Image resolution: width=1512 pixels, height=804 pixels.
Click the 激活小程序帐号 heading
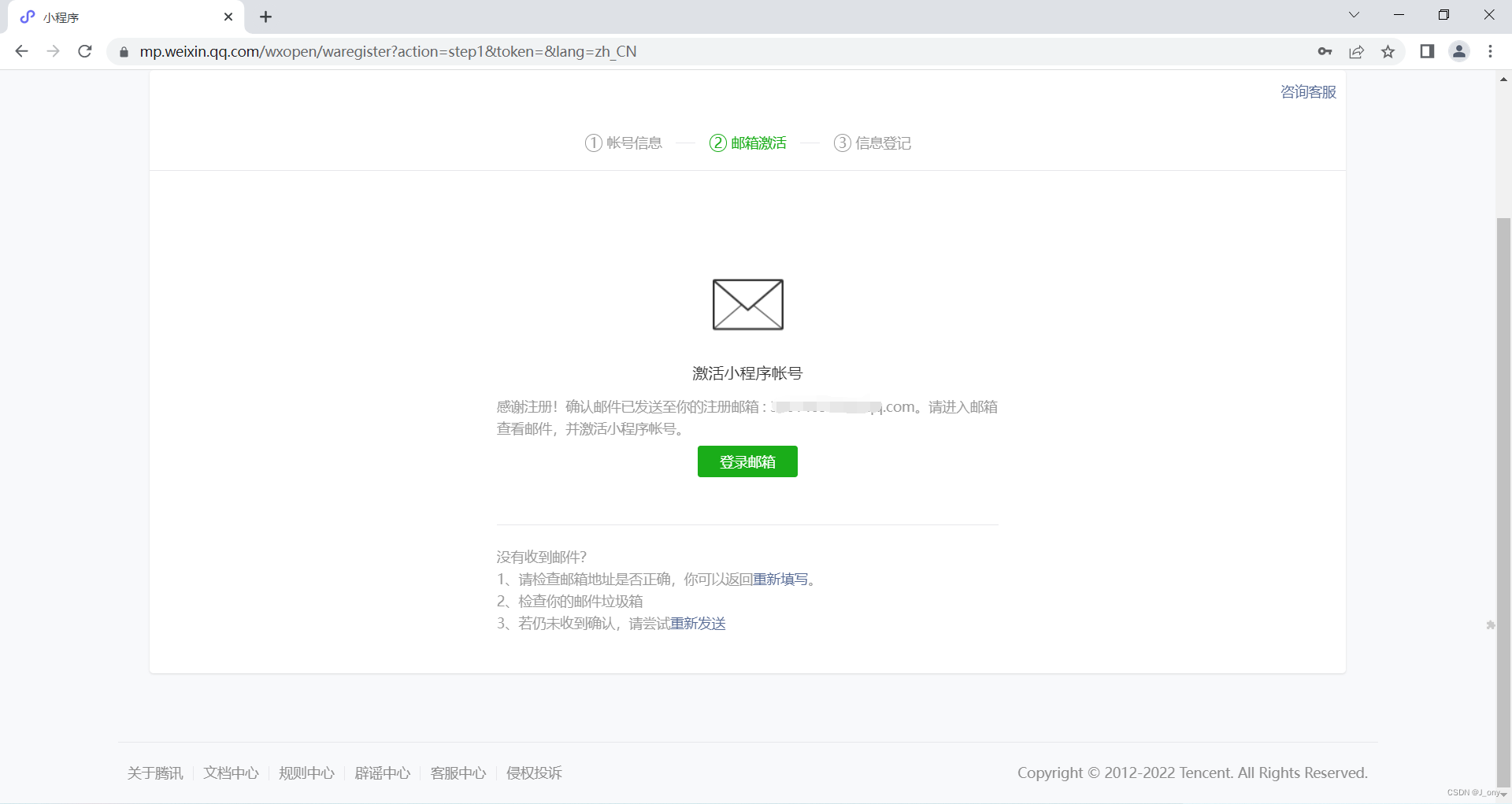pos(747,373)
